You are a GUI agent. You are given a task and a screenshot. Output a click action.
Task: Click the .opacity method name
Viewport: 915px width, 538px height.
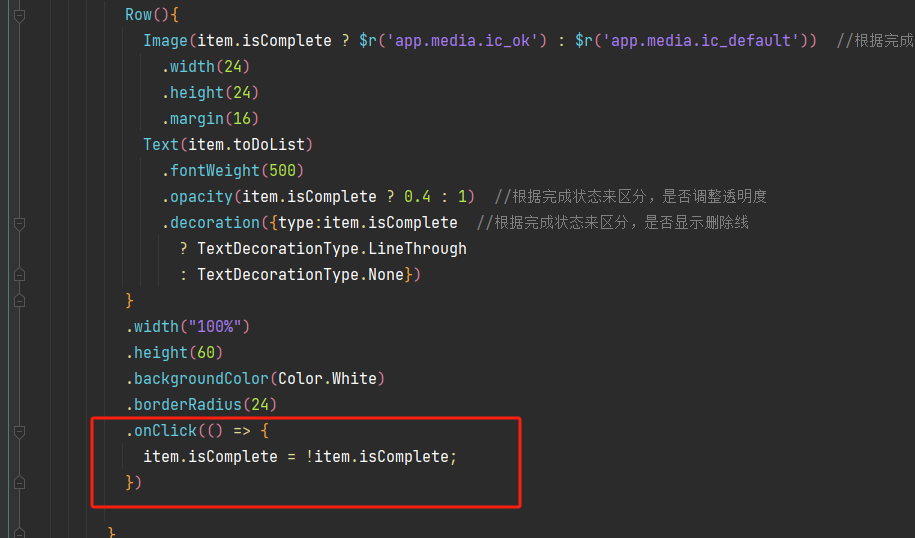[197, 197]
